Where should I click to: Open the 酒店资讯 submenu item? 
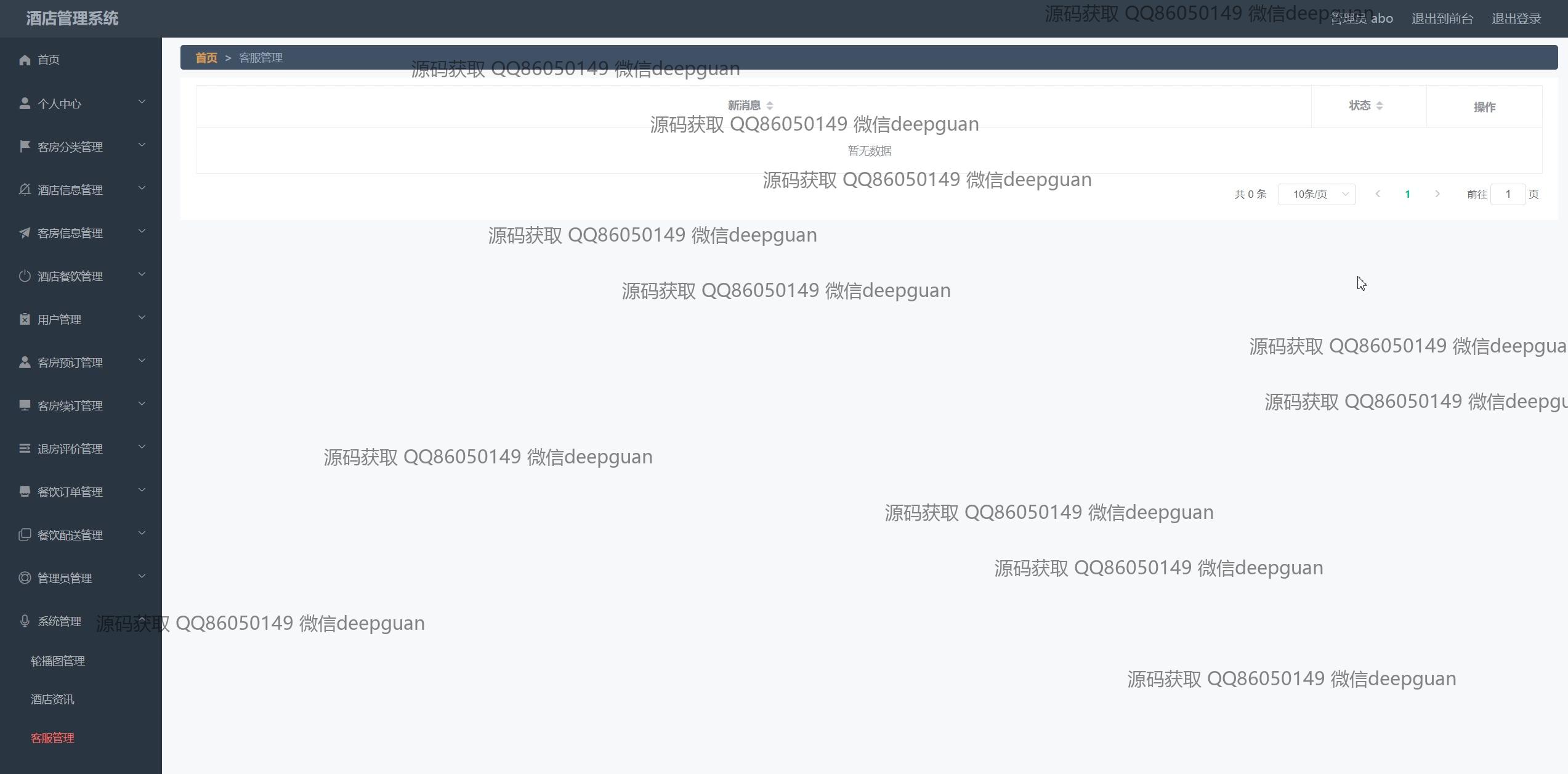coord(52,699)
